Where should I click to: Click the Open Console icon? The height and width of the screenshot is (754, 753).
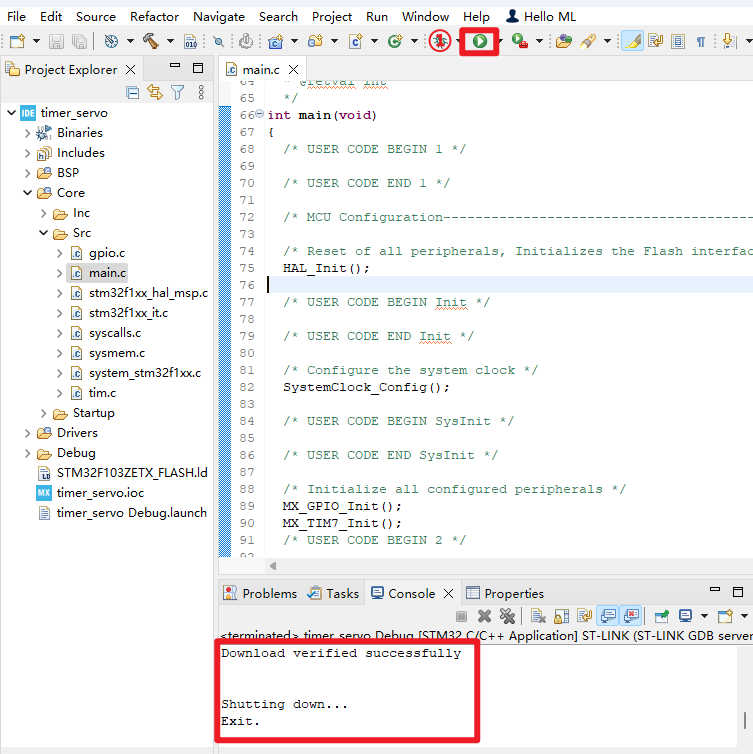pyautogui.click(x=725, y=616)
